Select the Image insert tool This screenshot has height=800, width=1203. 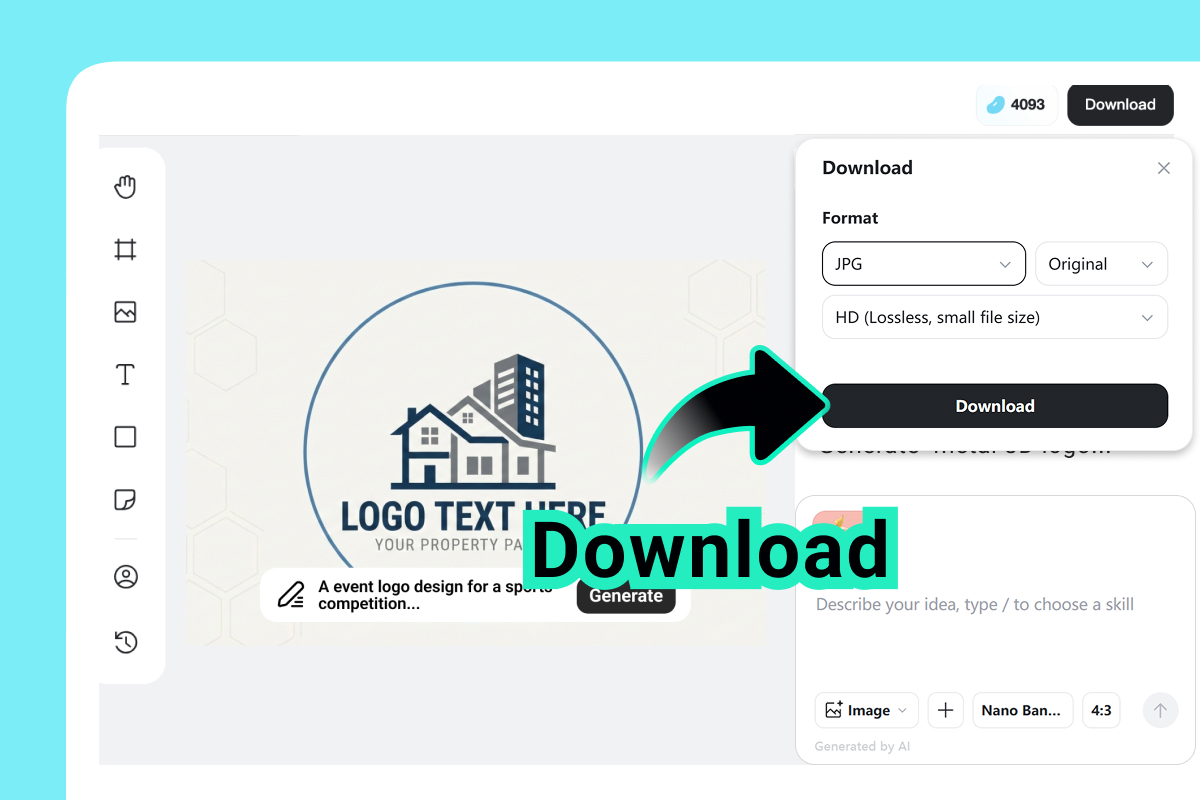(x=125, y=311)
